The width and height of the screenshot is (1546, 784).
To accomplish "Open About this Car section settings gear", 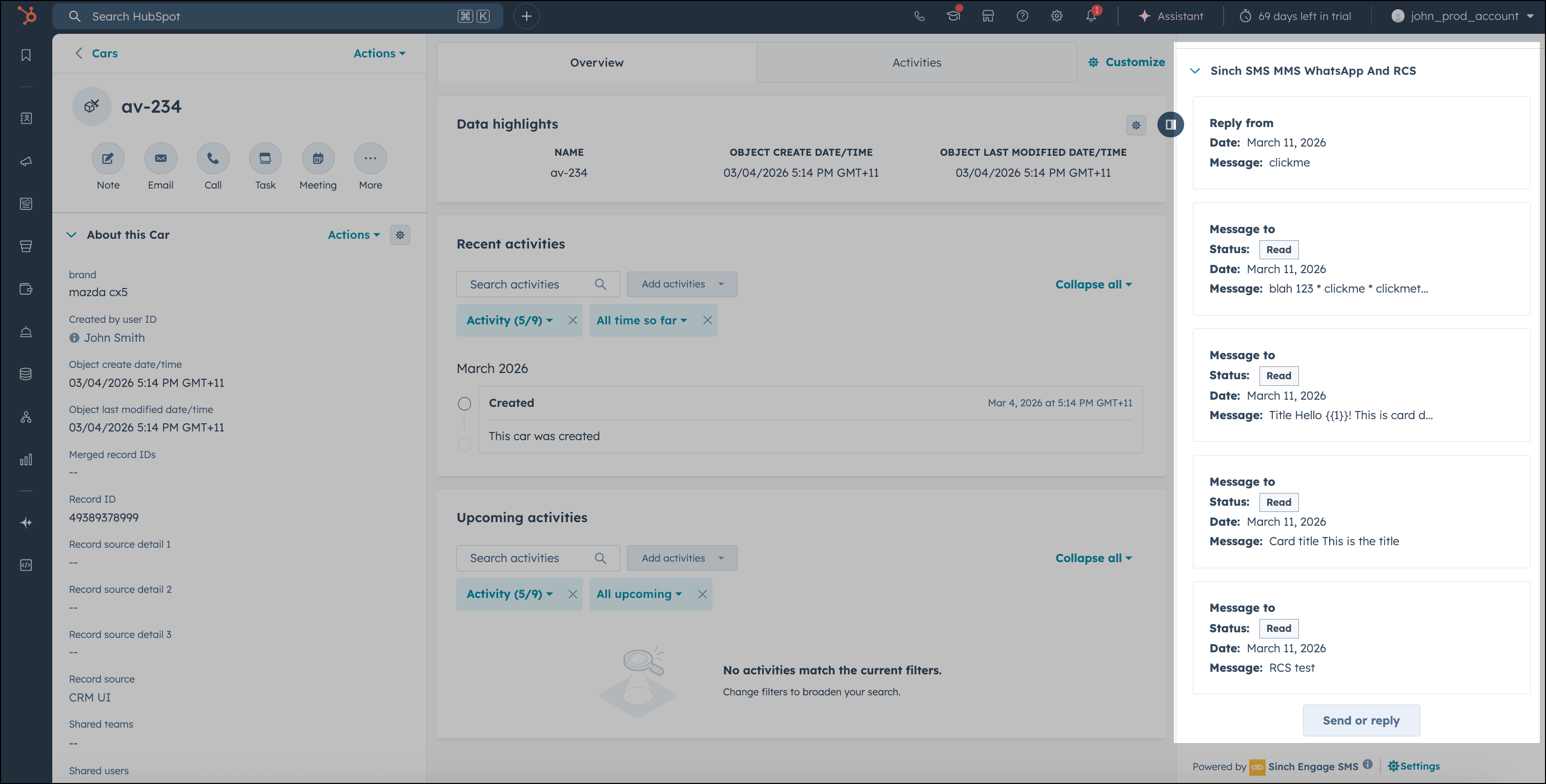I will pyautogui.click(x=400, y=235).
